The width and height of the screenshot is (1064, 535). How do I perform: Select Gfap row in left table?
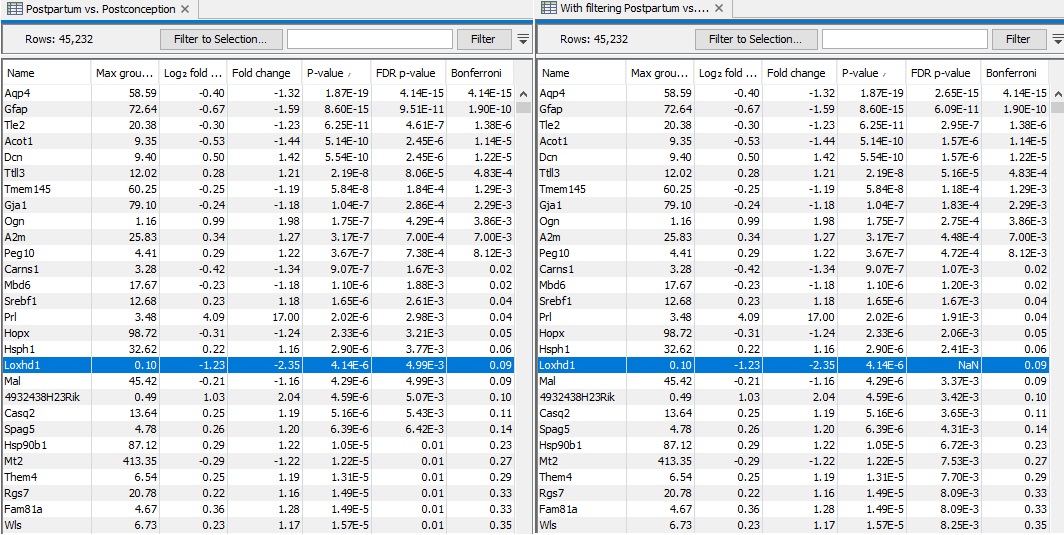pyautogui.click(x=259, y=109)
